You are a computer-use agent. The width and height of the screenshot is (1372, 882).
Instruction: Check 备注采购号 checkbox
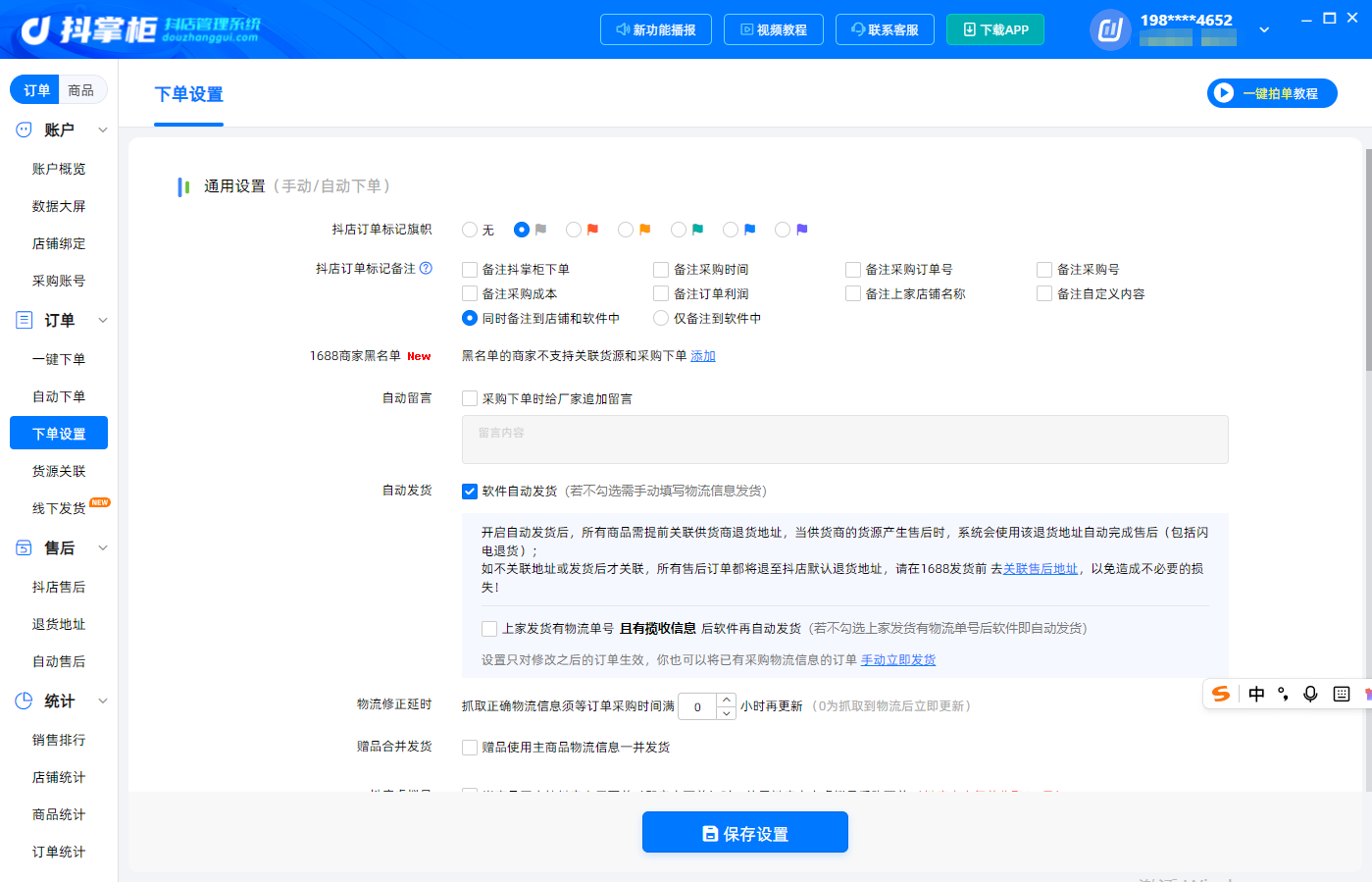click(x=1044, y=269)
